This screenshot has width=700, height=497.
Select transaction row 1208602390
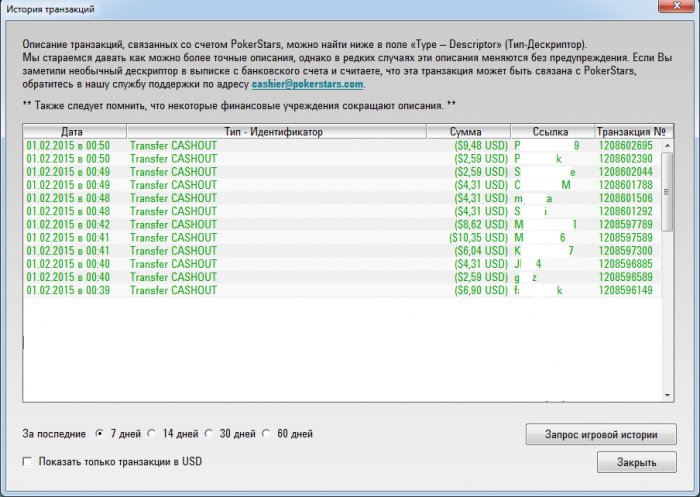342,159
